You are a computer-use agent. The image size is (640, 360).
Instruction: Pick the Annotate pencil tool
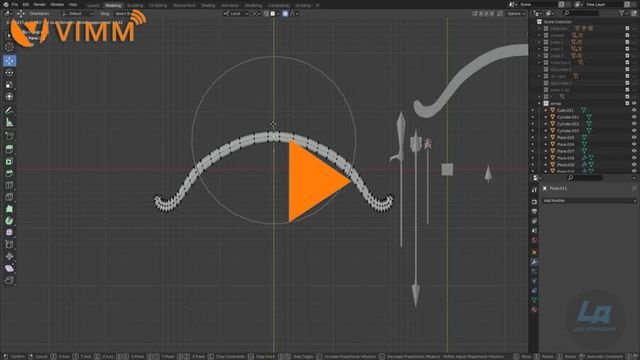(9, 110)
